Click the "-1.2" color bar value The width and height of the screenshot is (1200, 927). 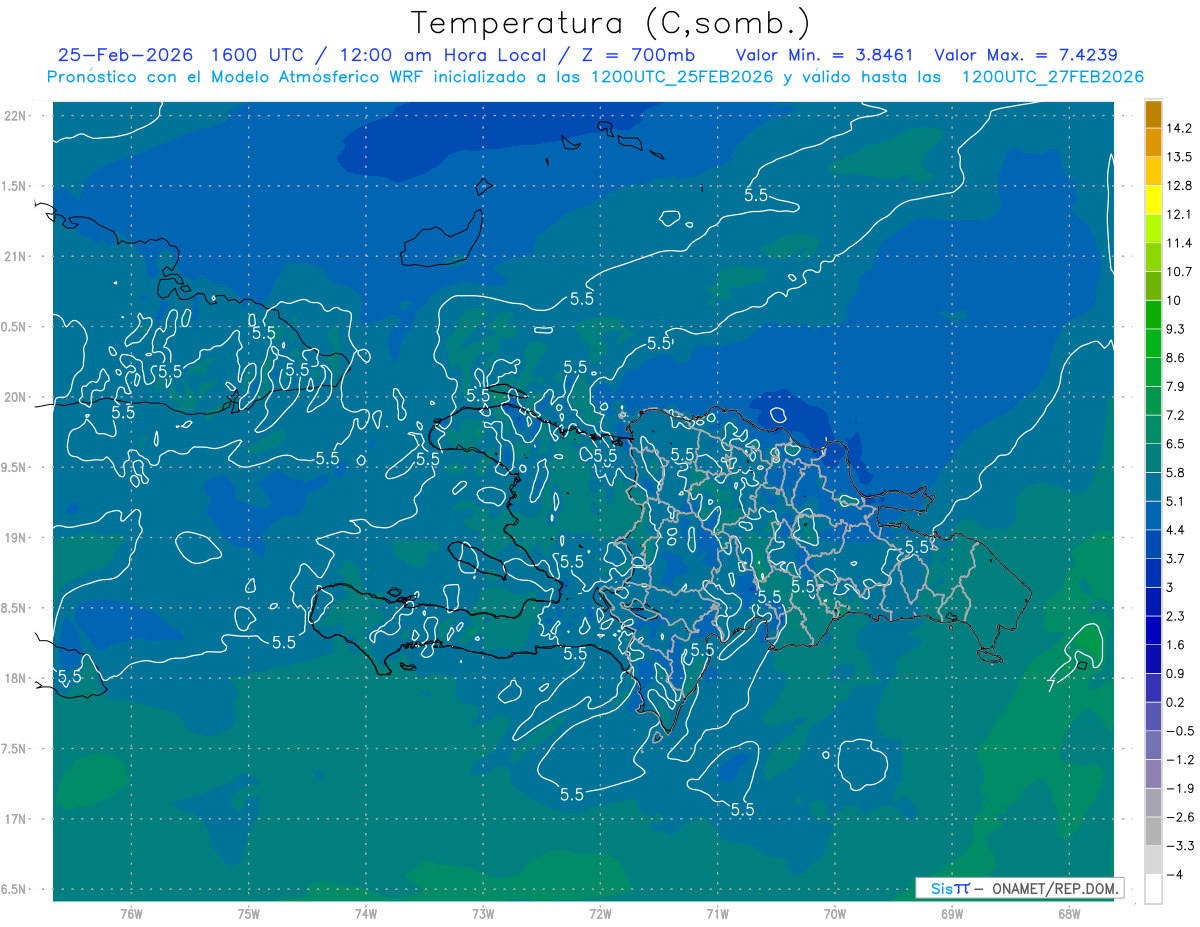click(1182, 759)
